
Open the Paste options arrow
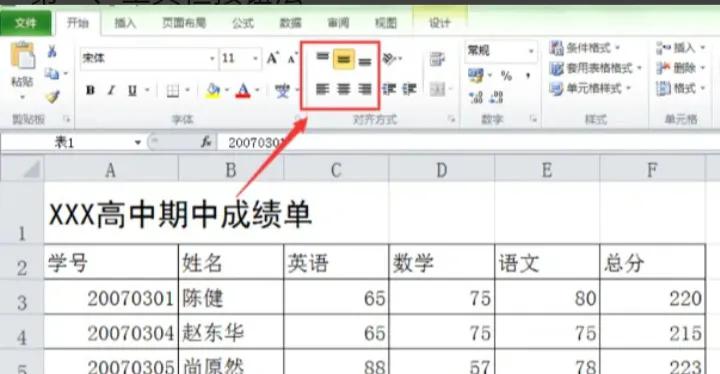(22, 98)
